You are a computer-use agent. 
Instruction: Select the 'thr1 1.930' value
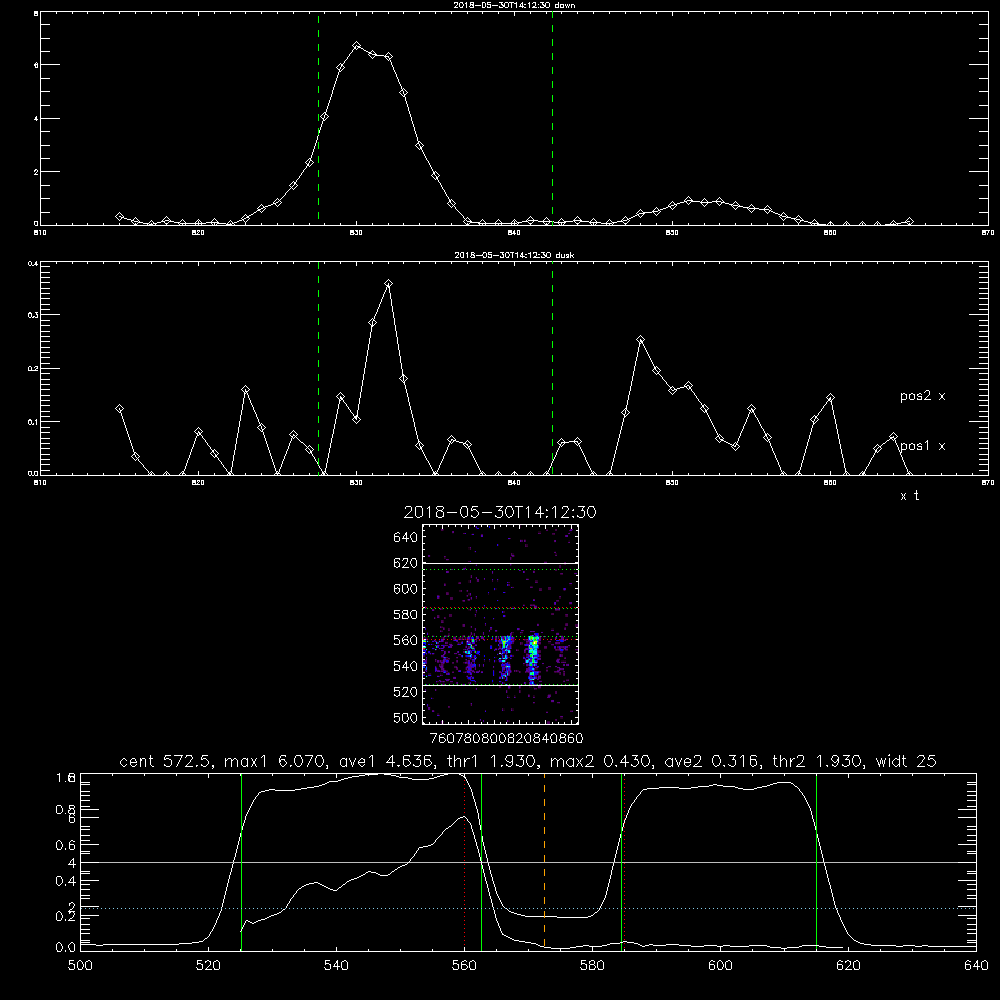click(x=491, y=761)
